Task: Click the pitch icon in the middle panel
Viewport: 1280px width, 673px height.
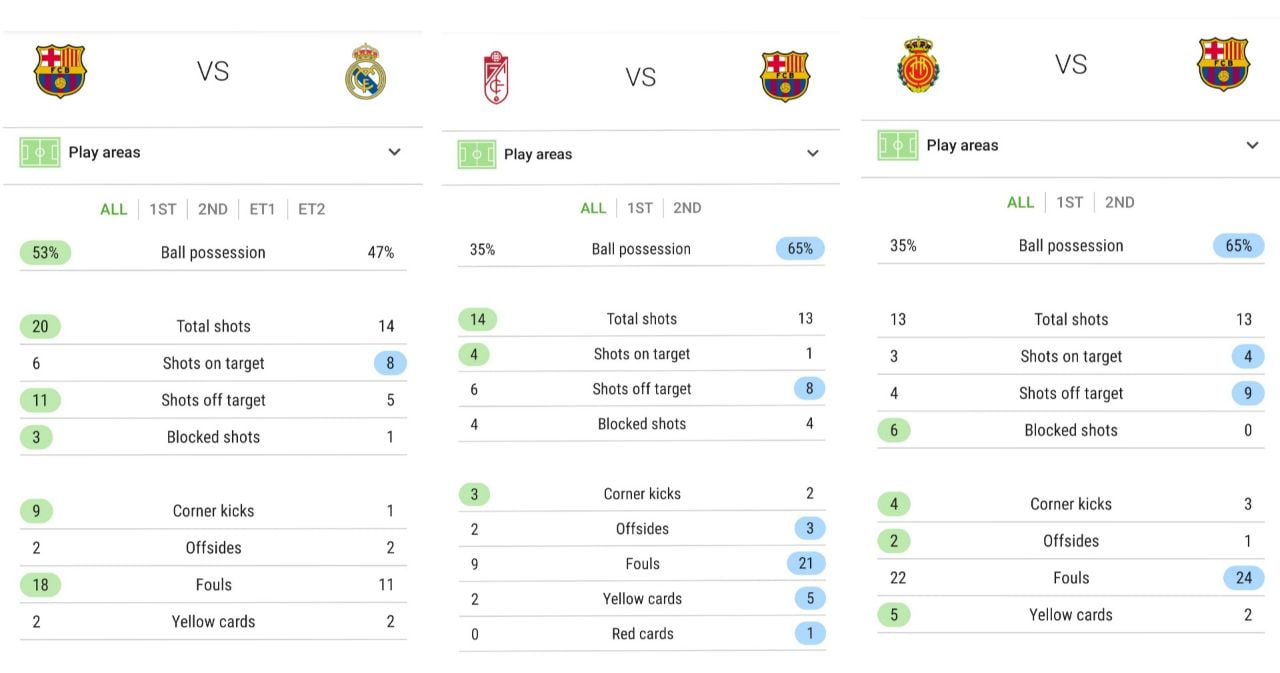Action: pos(477,154)
